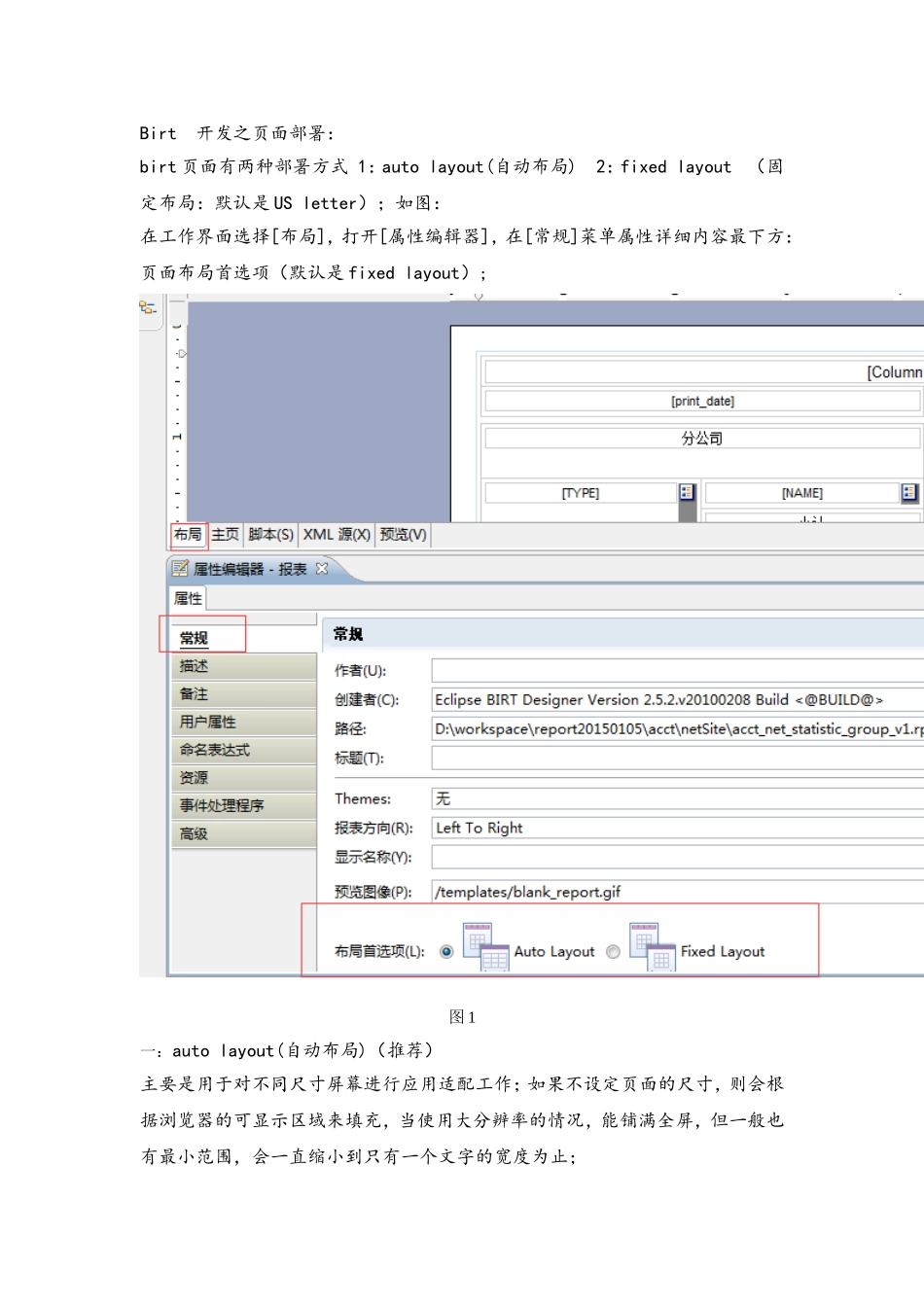Screen dimensions: 924x1307
Task: Select the 高级 property category
Action: click(x=243, y=833)
